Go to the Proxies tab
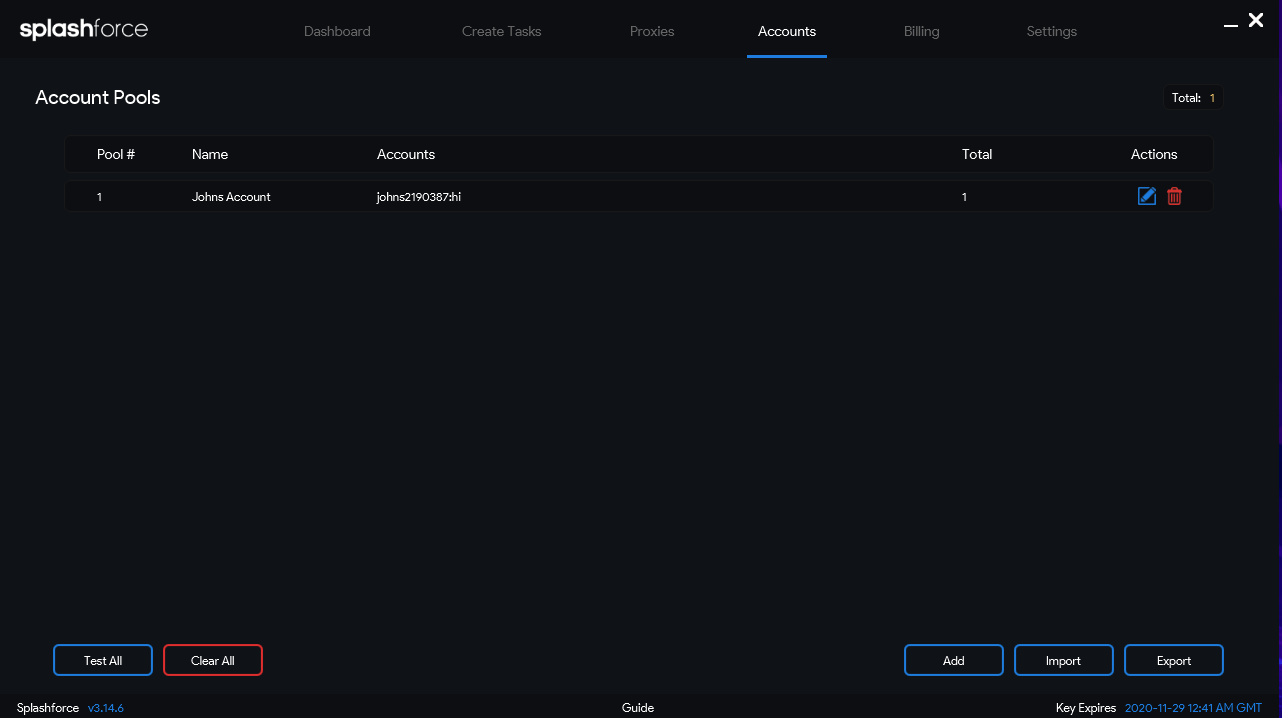This screenshot has width=1282, height=718. (x=652, y=31)
